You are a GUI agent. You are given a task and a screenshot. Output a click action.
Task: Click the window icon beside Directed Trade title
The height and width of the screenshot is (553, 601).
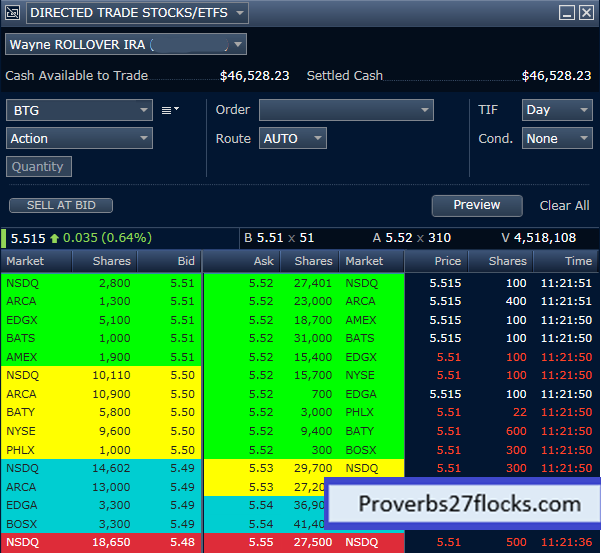(14, 13)
